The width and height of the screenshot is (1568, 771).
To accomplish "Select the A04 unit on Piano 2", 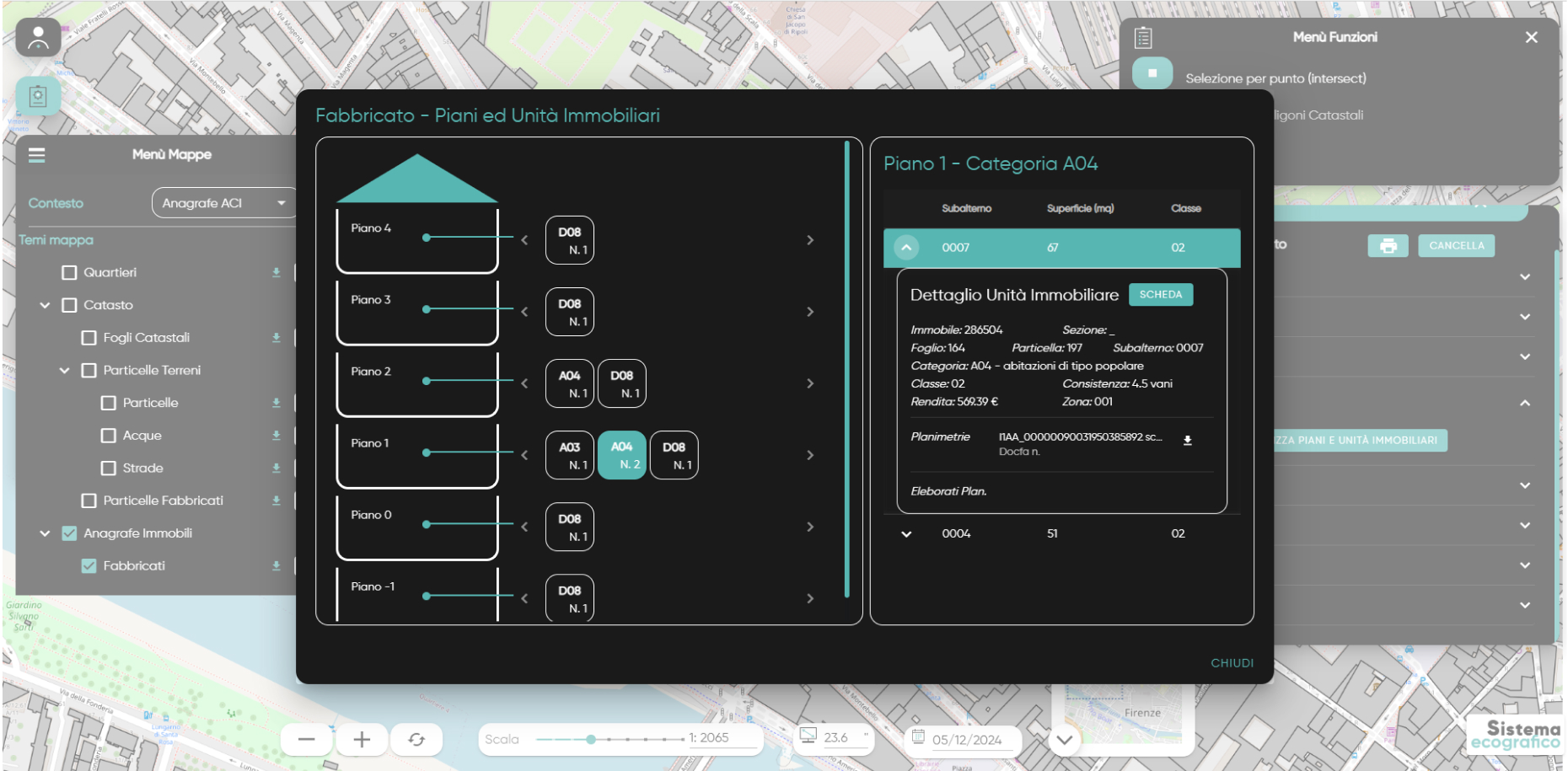I will point(570,383).
